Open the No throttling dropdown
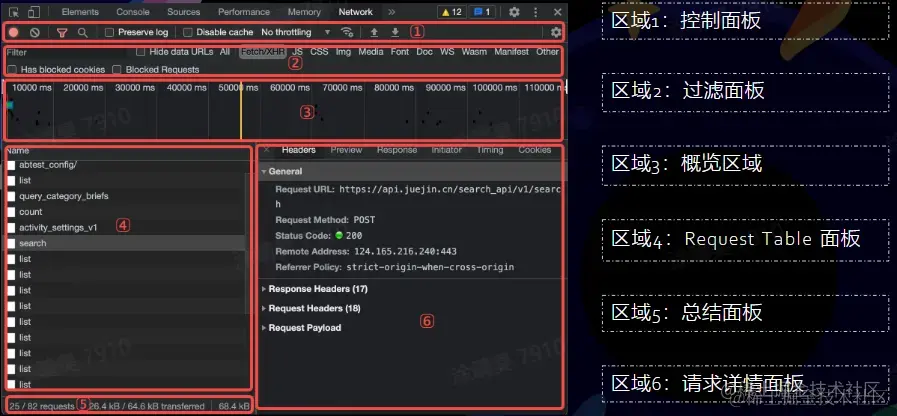This screenshot has width=897, height=416. [296, 32]
